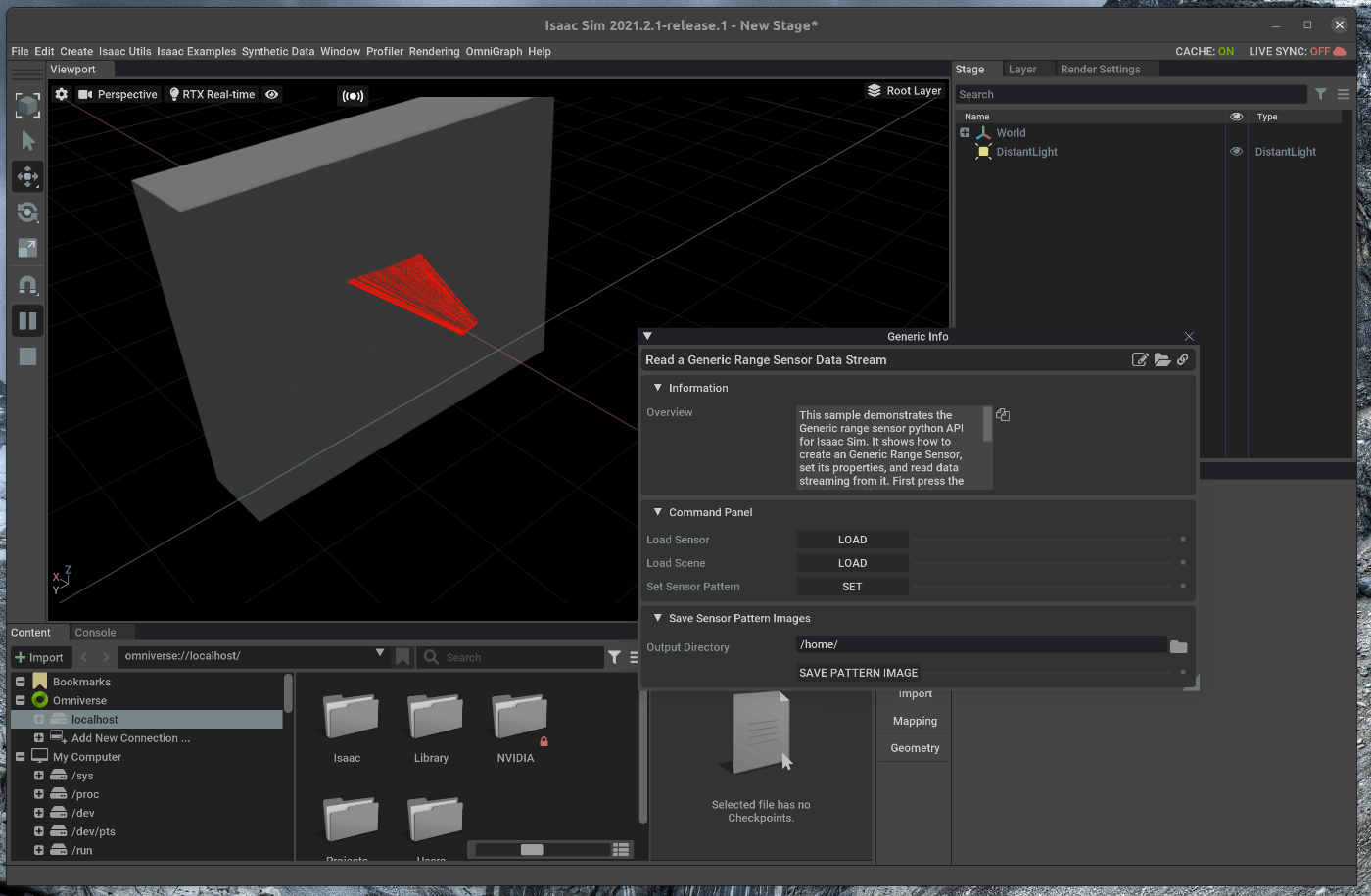The height and width of the screenshot is (896, 1371).
Task: Open sample documentation link icon
Action: pyautogui.click(x=1183, y=359)
